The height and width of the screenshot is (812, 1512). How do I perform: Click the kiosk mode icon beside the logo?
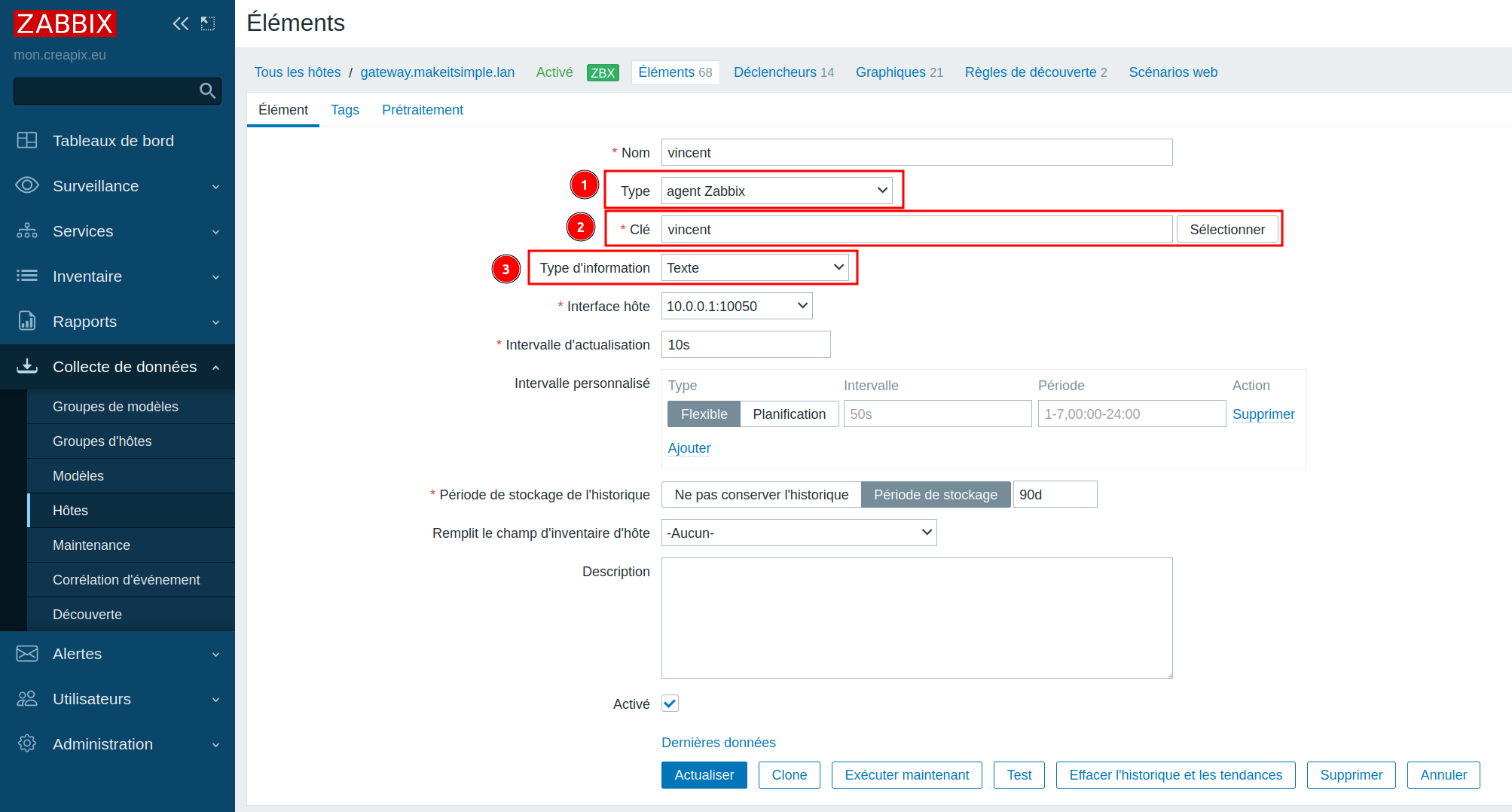tap(208, 23)
